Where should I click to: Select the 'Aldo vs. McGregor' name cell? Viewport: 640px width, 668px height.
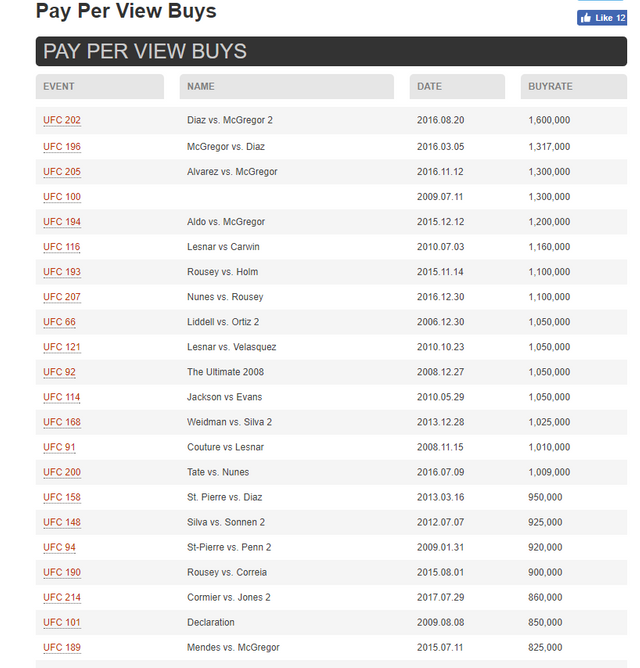(226, 222)
